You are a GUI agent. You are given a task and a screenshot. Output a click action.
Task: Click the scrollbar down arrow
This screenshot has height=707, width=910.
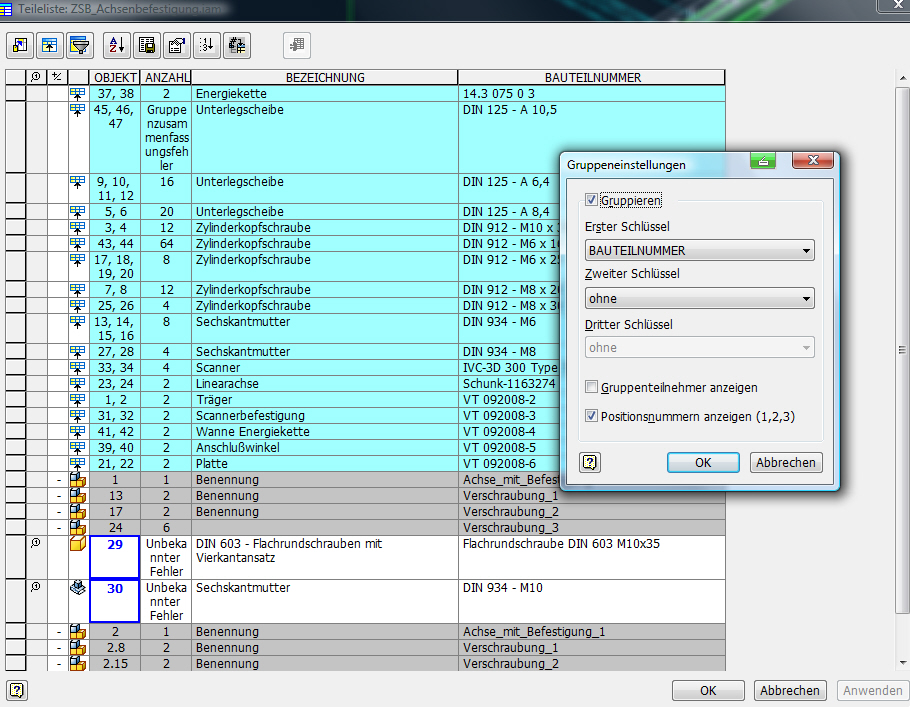coord(902,662)
